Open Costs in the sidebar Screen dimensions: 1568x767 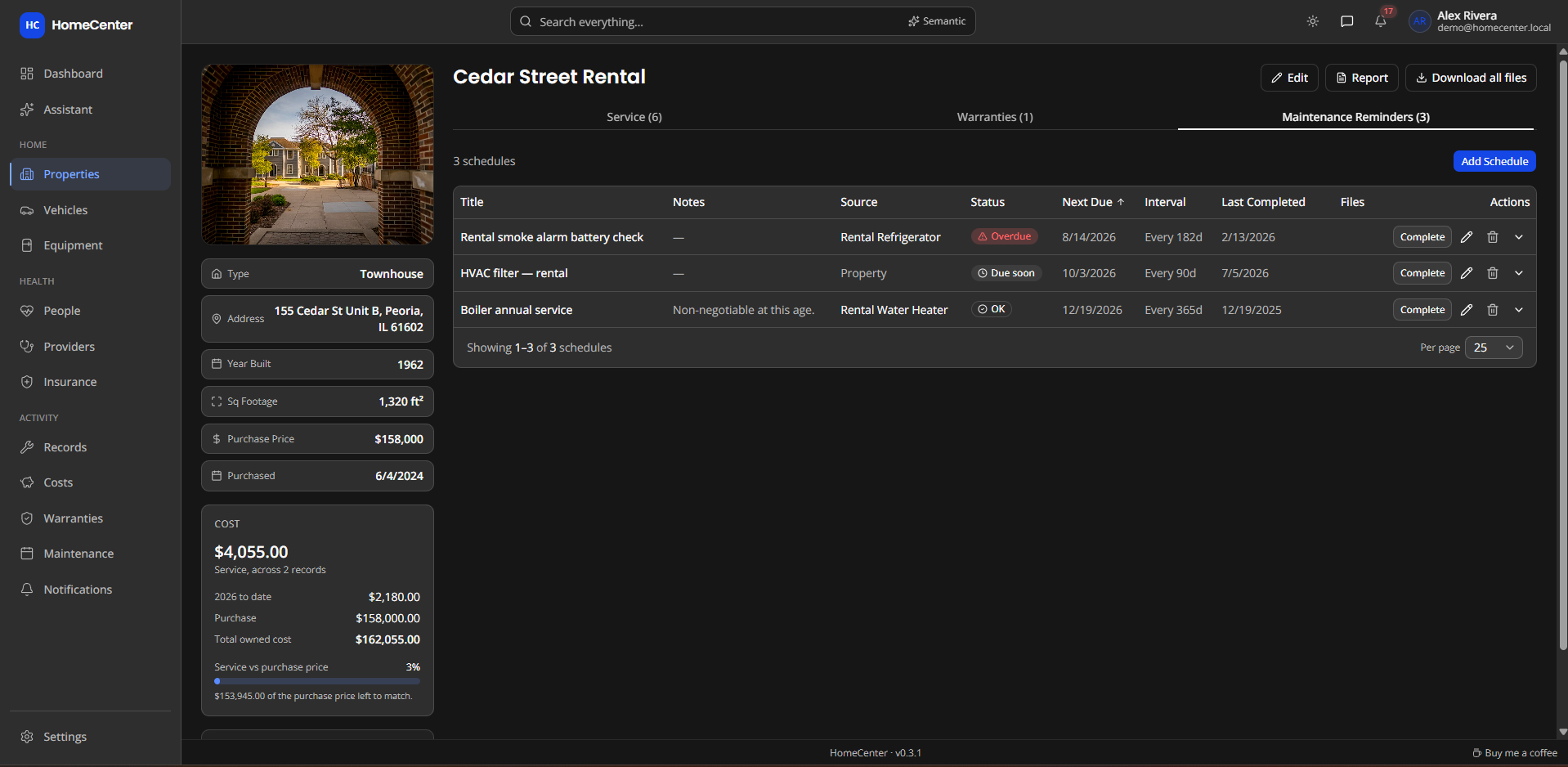pyautogui.click(x=90, y=482)
